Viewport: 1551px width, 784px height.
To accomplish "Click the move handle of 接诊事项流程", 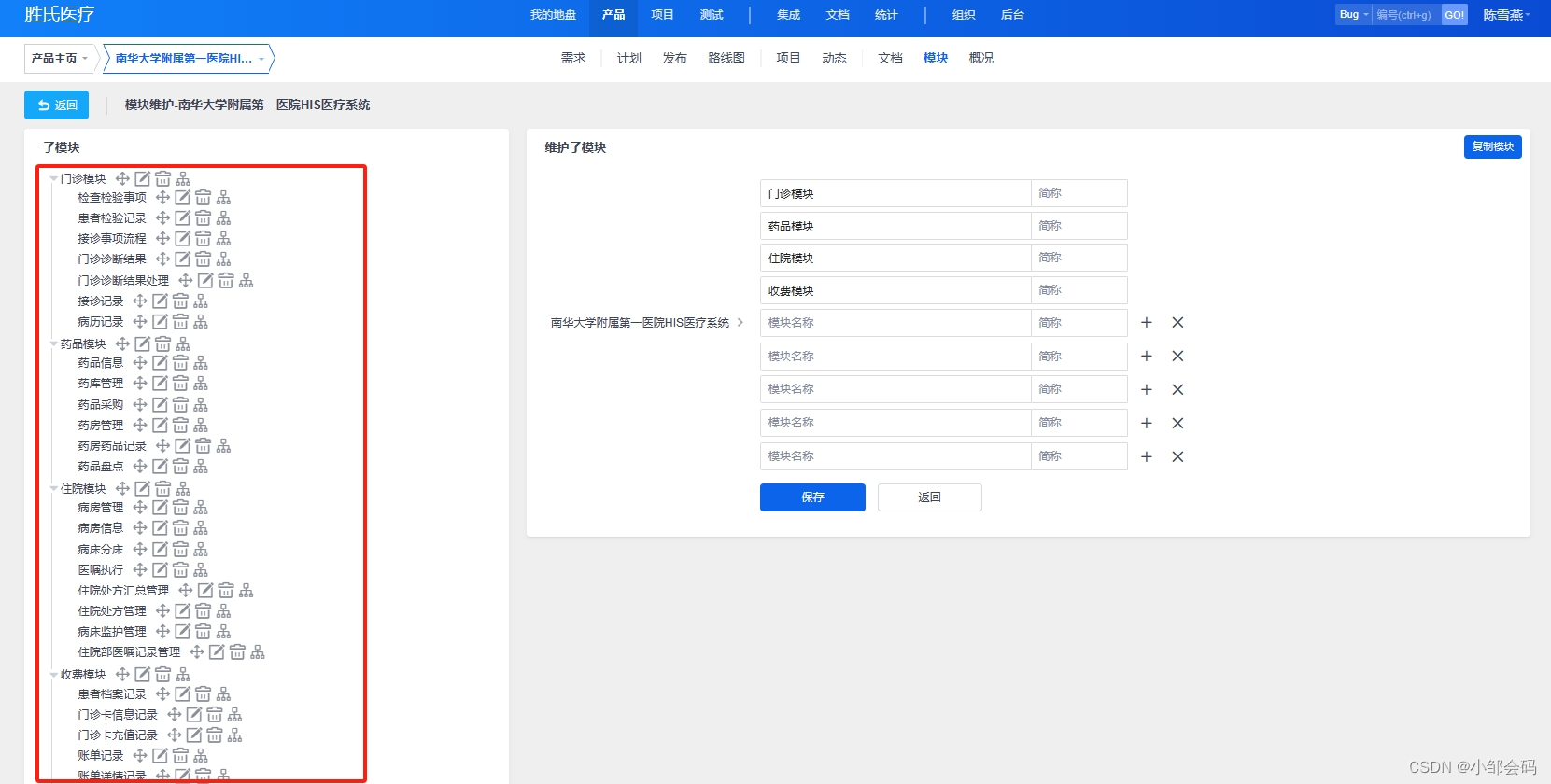I will tap(163, 239).
